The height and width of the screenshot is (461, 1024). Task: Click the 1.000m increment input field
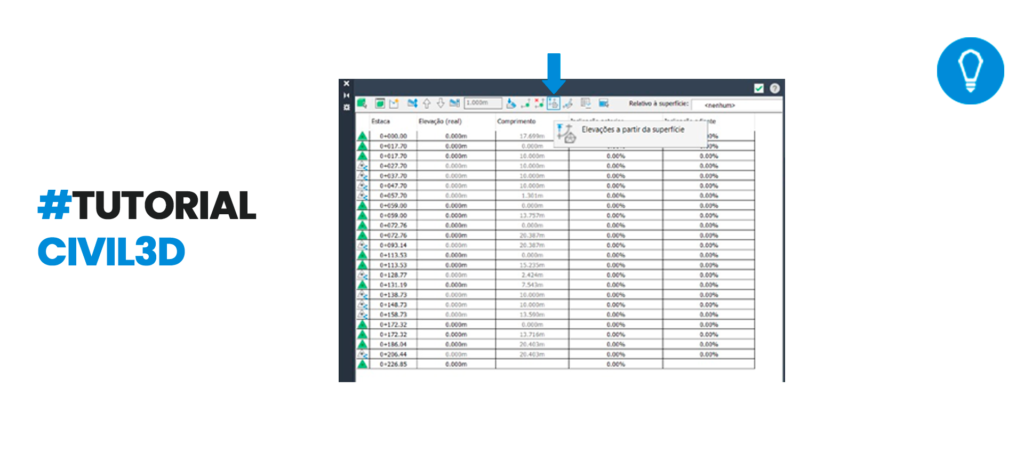tap(483, 103)
